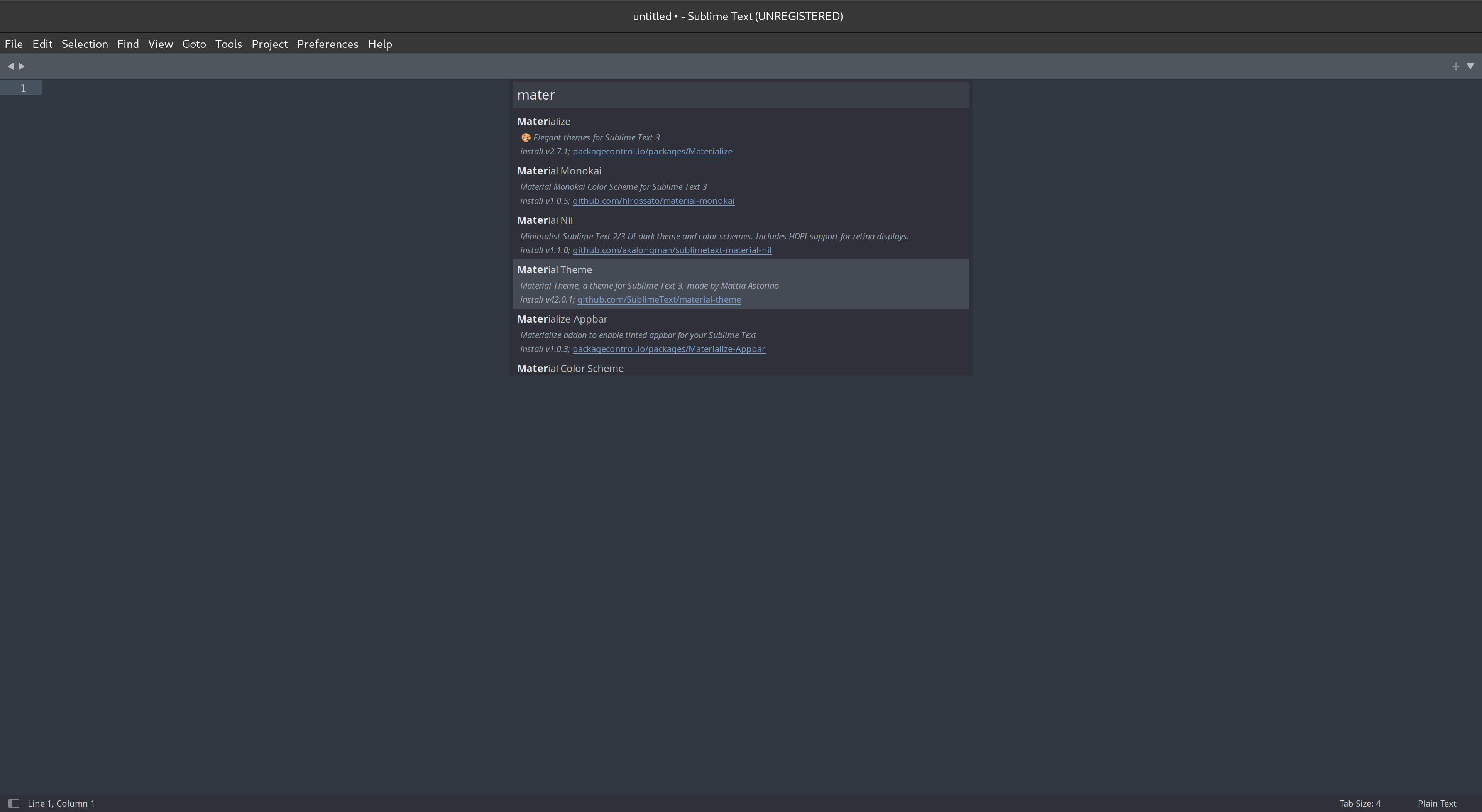Select the Materialize package entry
This screenshot has height=812, width=1482.
pos(739,135)
